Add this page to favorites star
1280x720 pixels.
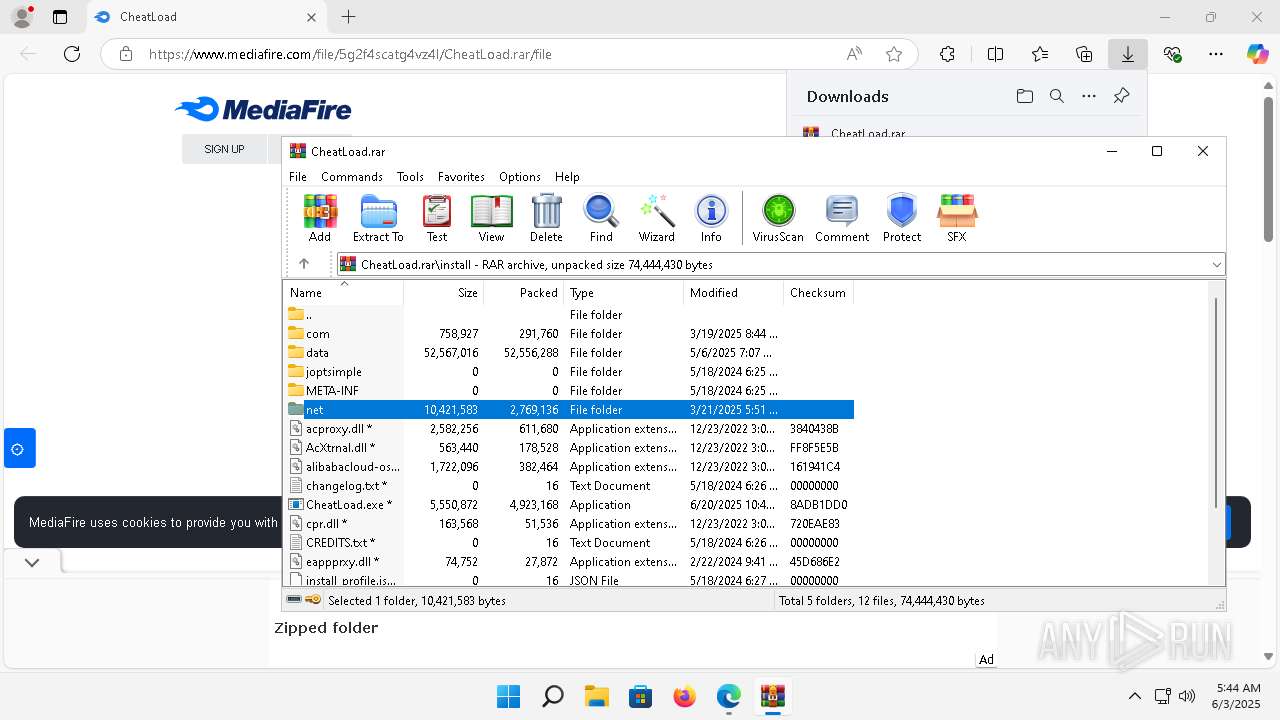click(894, 54)
